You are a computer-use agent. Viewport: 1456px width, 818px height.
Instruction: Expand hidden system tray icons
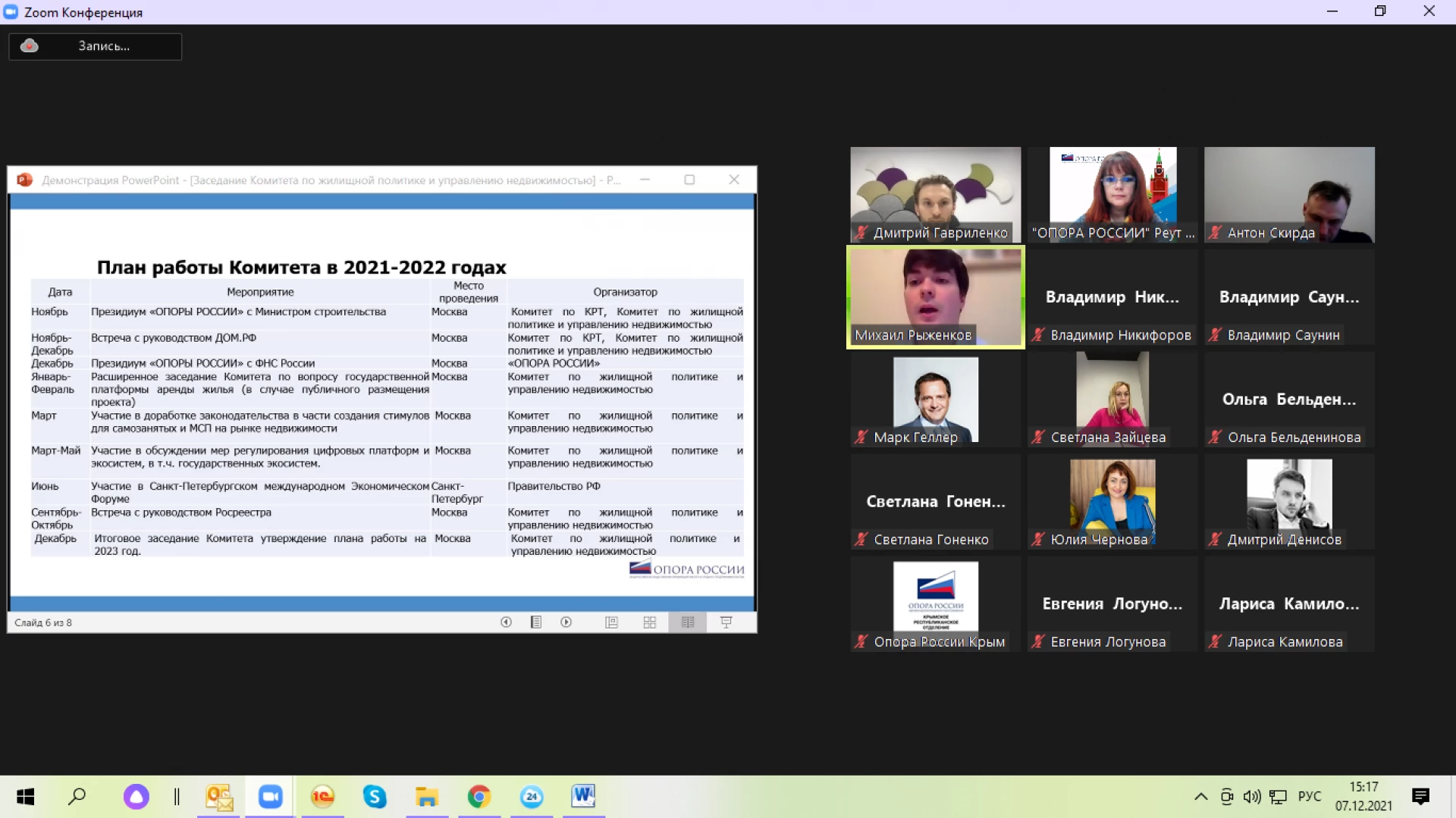[x=1200, y=797]
